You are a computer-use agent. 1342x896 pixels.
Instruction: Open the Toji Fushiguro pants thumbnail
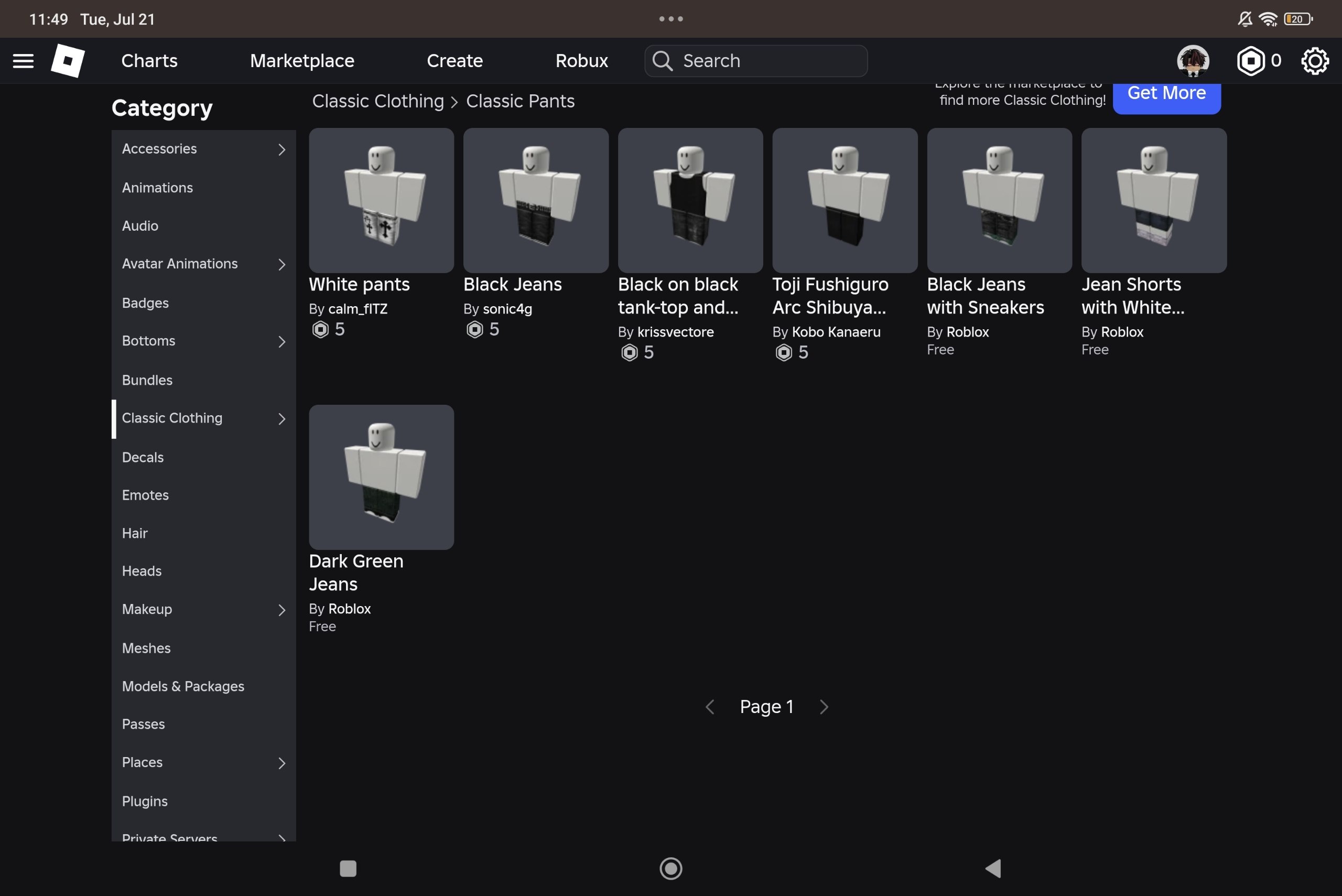(845, 201)
